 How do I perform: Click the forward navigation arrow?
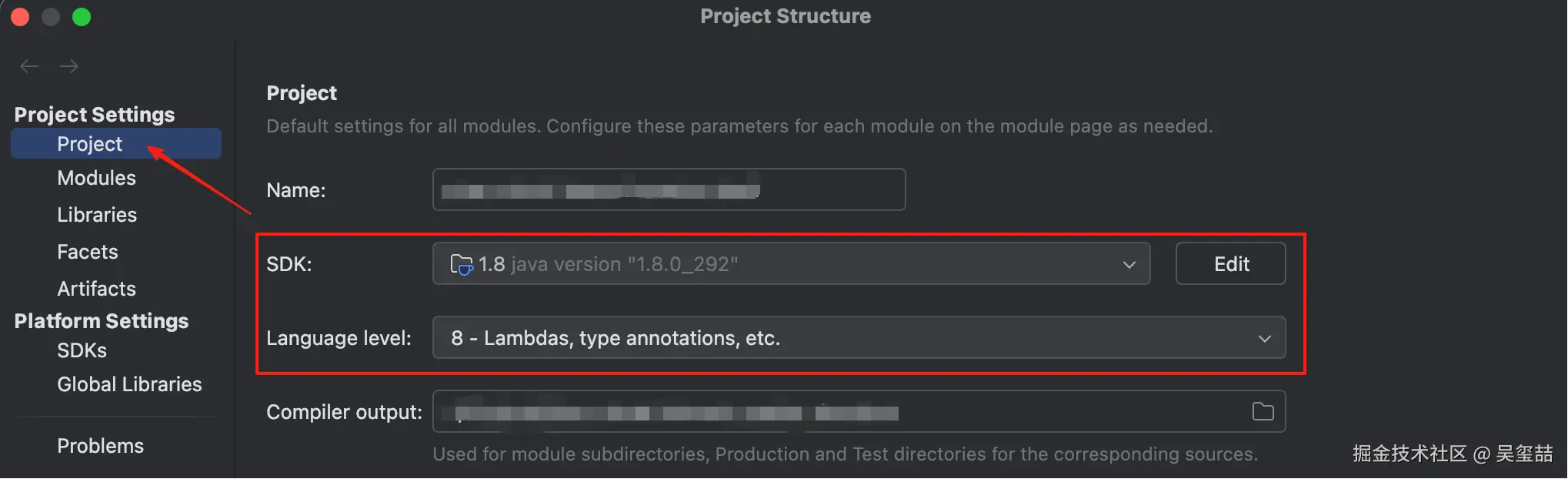click(69, 66)
